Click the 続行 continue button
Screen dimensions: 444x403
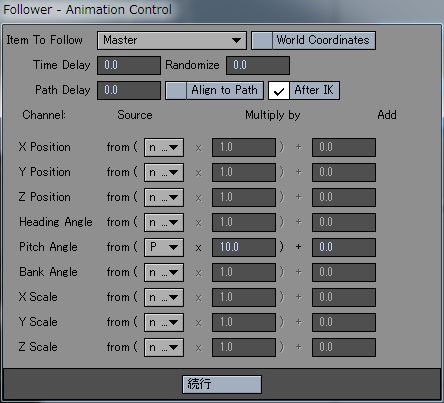[x=222, y=384]
